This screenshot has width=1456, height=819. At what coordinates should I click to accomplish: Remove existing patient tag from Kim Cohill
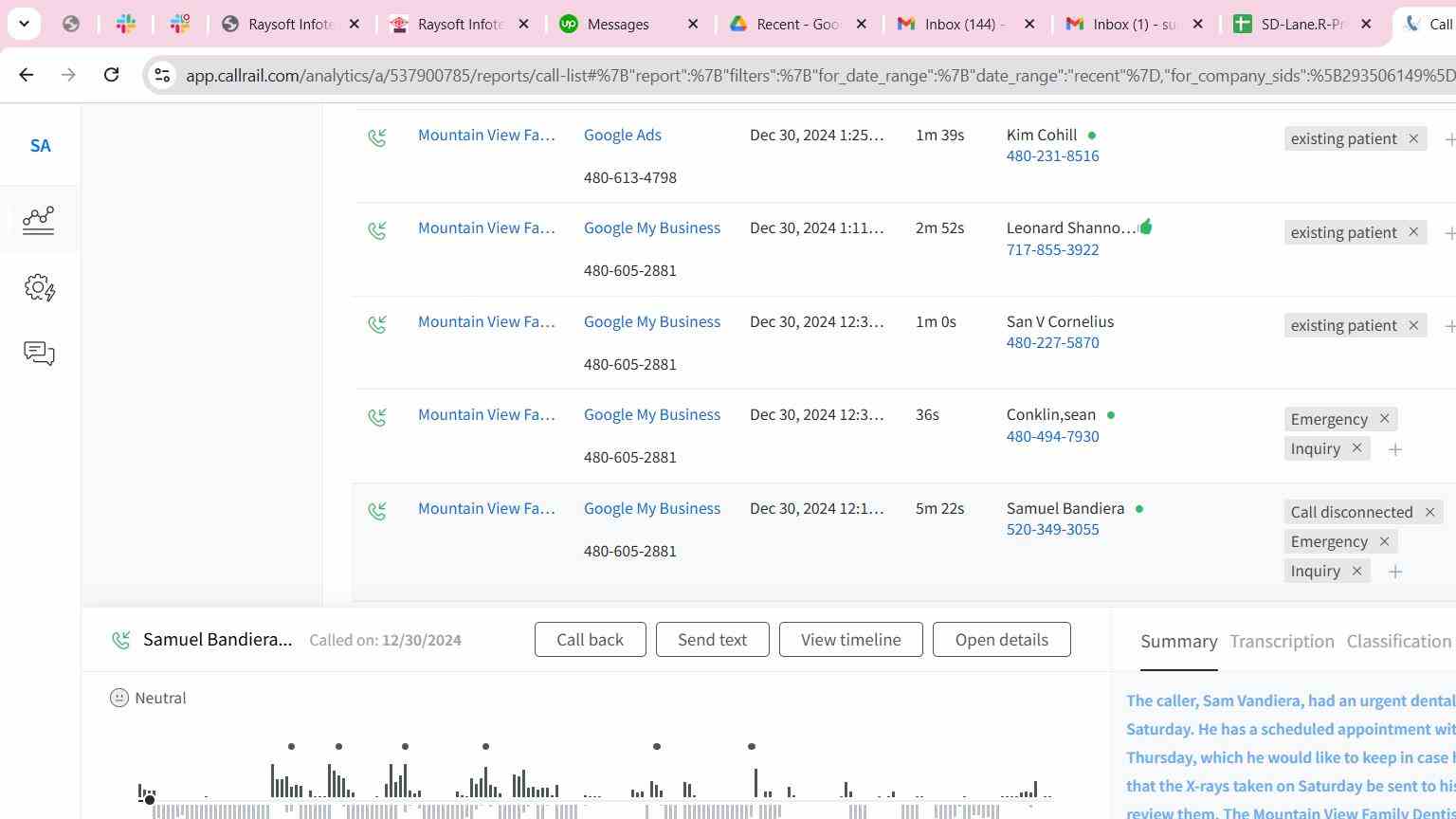(x=1413, y=138)
